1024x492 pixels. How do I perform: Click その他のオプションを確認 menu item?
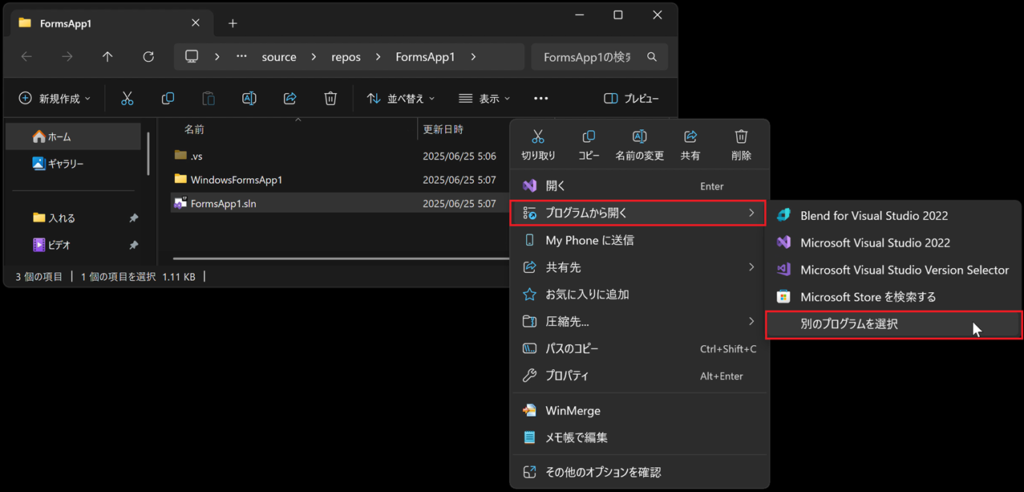pos(639,471)
